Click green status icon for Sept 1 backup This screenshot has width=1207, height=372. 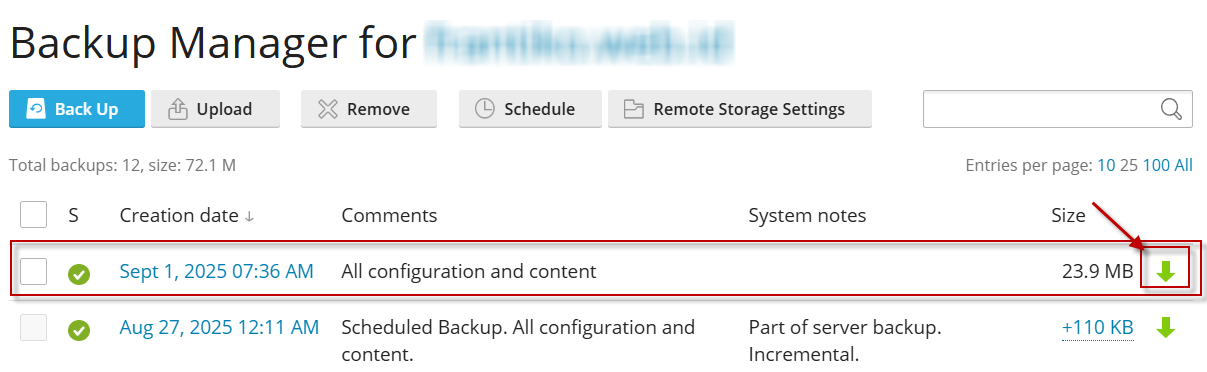79,273
